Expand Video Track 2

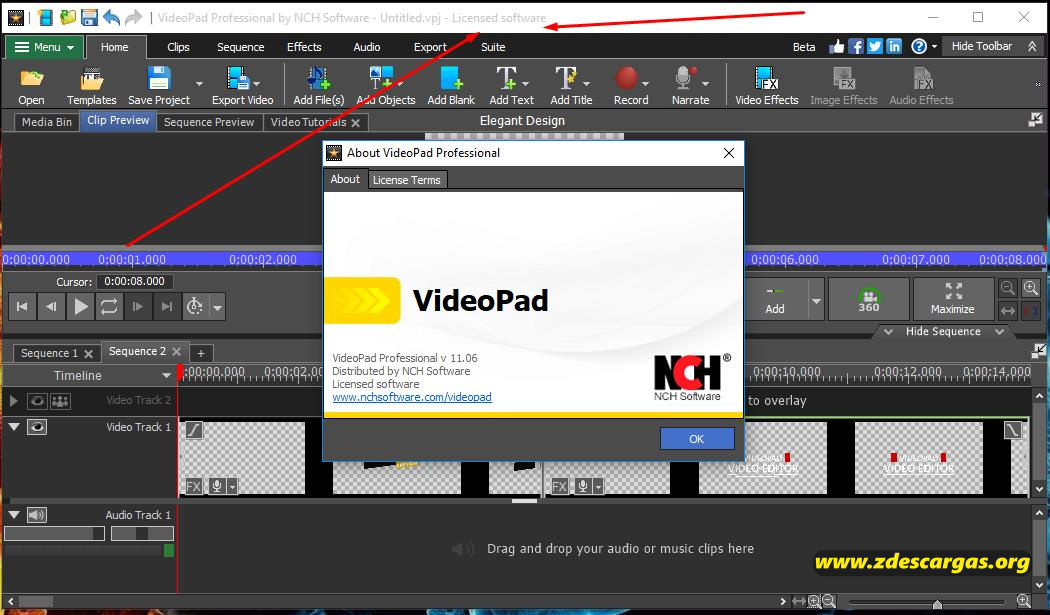(x=13, y=401)
